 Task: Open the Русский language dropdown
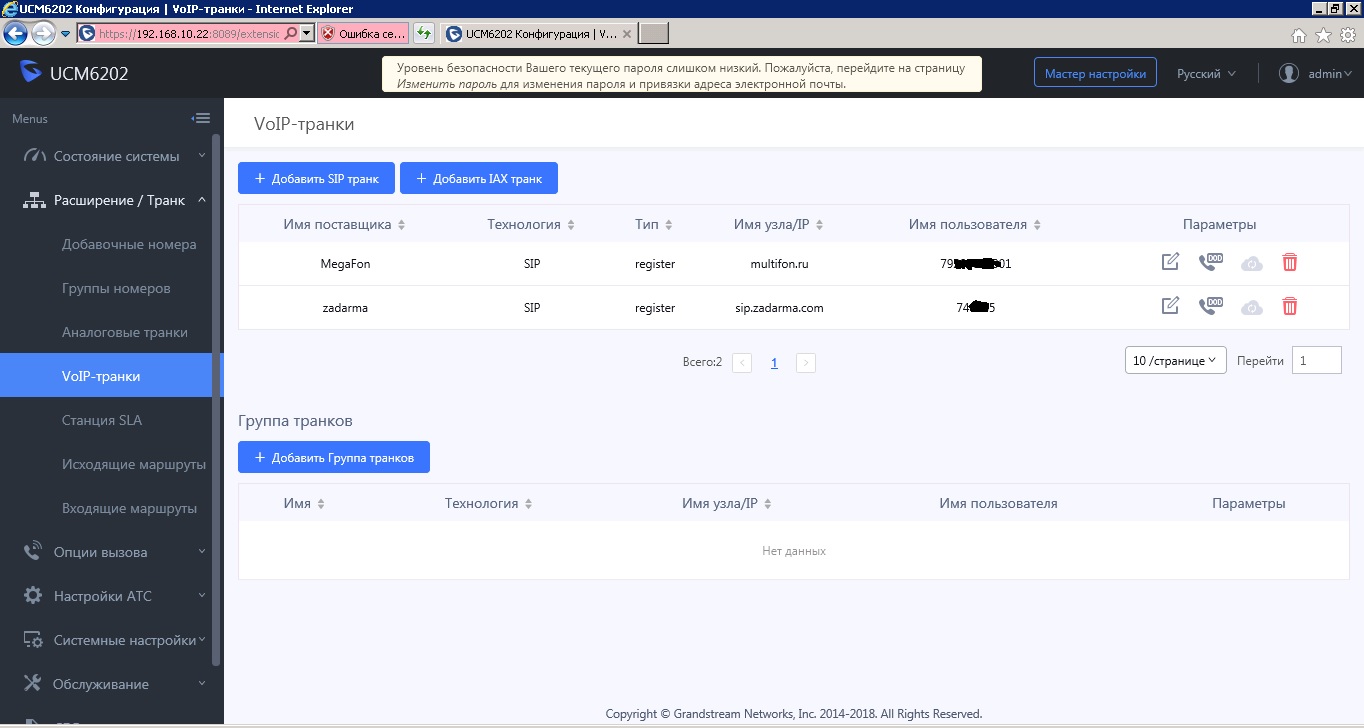tap(1206, 74)
